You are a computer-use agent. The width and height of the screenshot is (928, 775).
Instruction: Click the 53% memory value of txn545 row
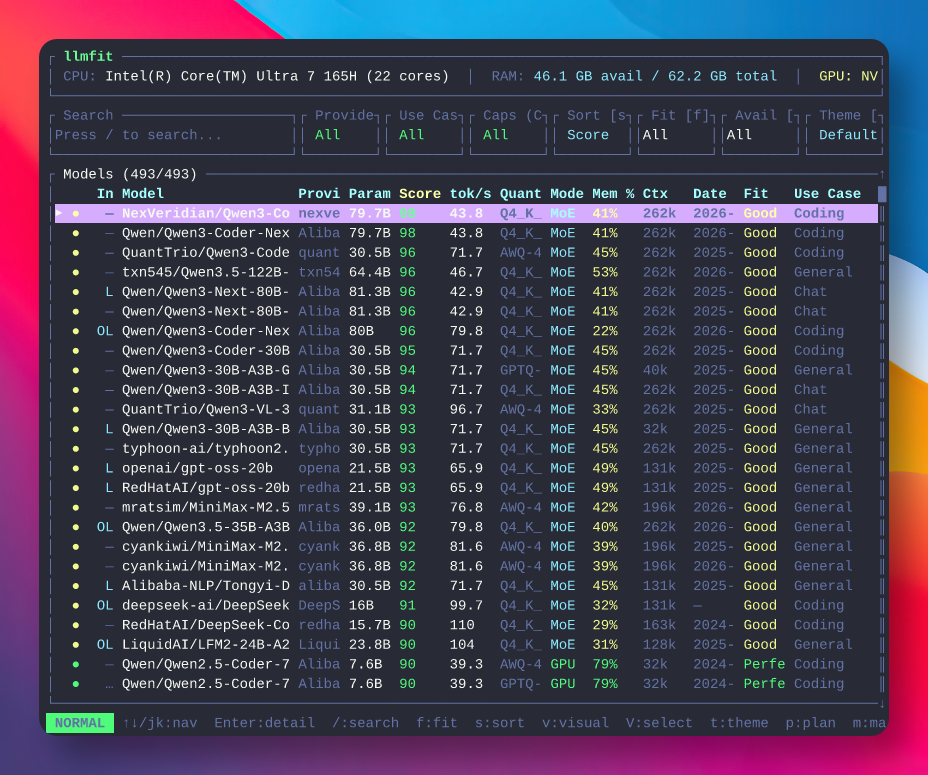[x=605, y=272]
